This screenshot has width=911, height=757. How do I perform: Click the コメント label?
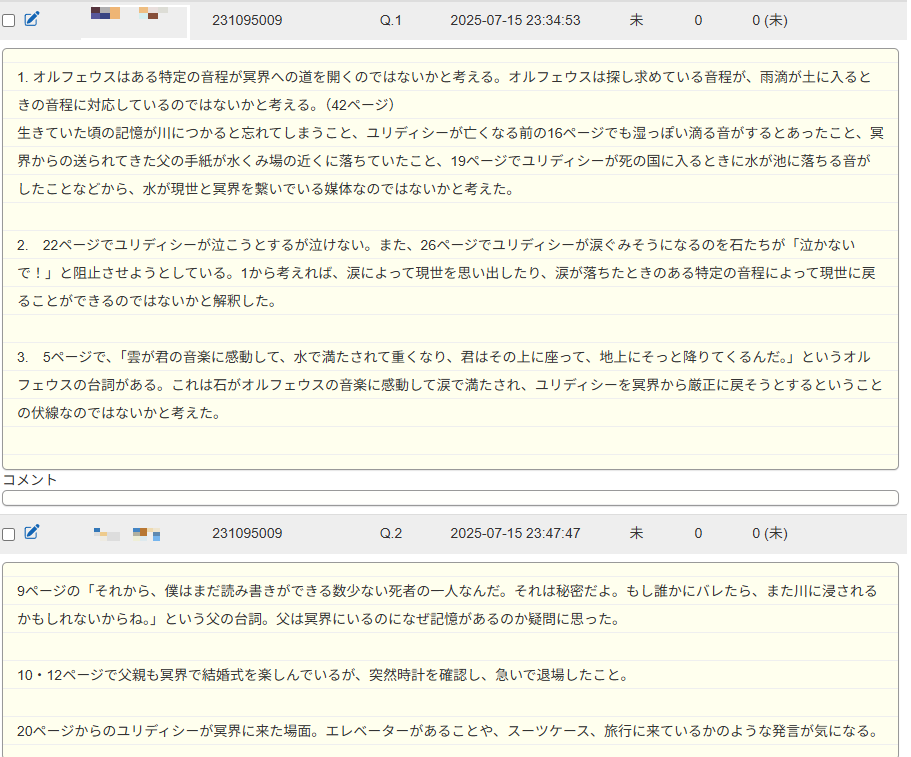tap(30, 480)
